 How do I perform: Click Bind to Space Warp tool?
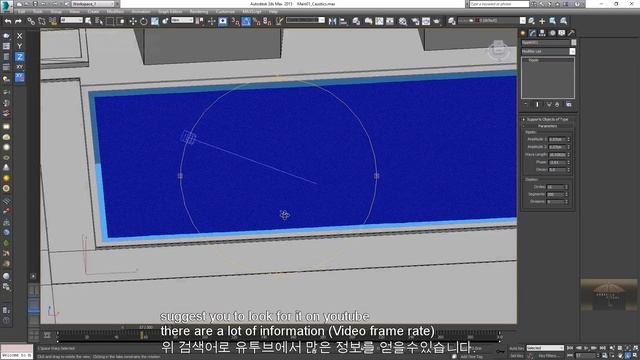pos(53,21)
